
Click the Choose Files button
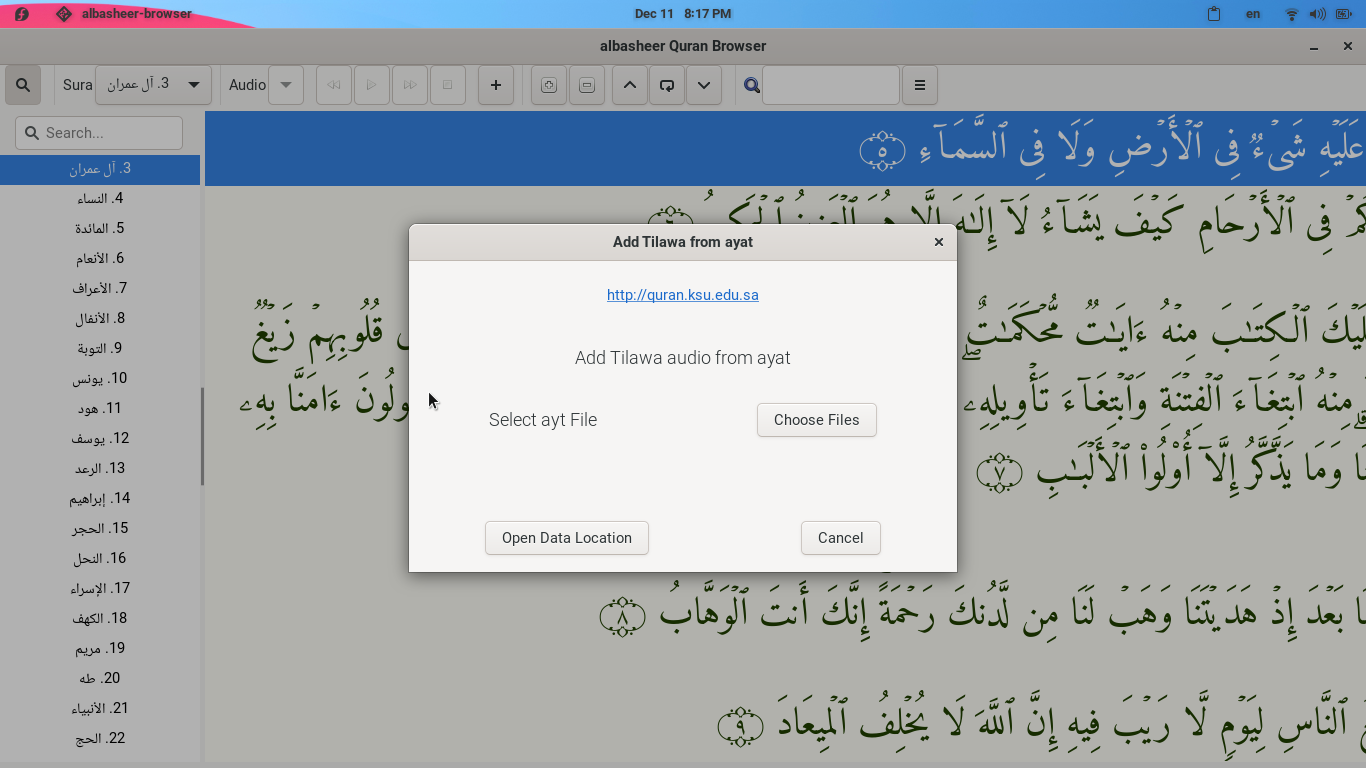pos(817,420)
